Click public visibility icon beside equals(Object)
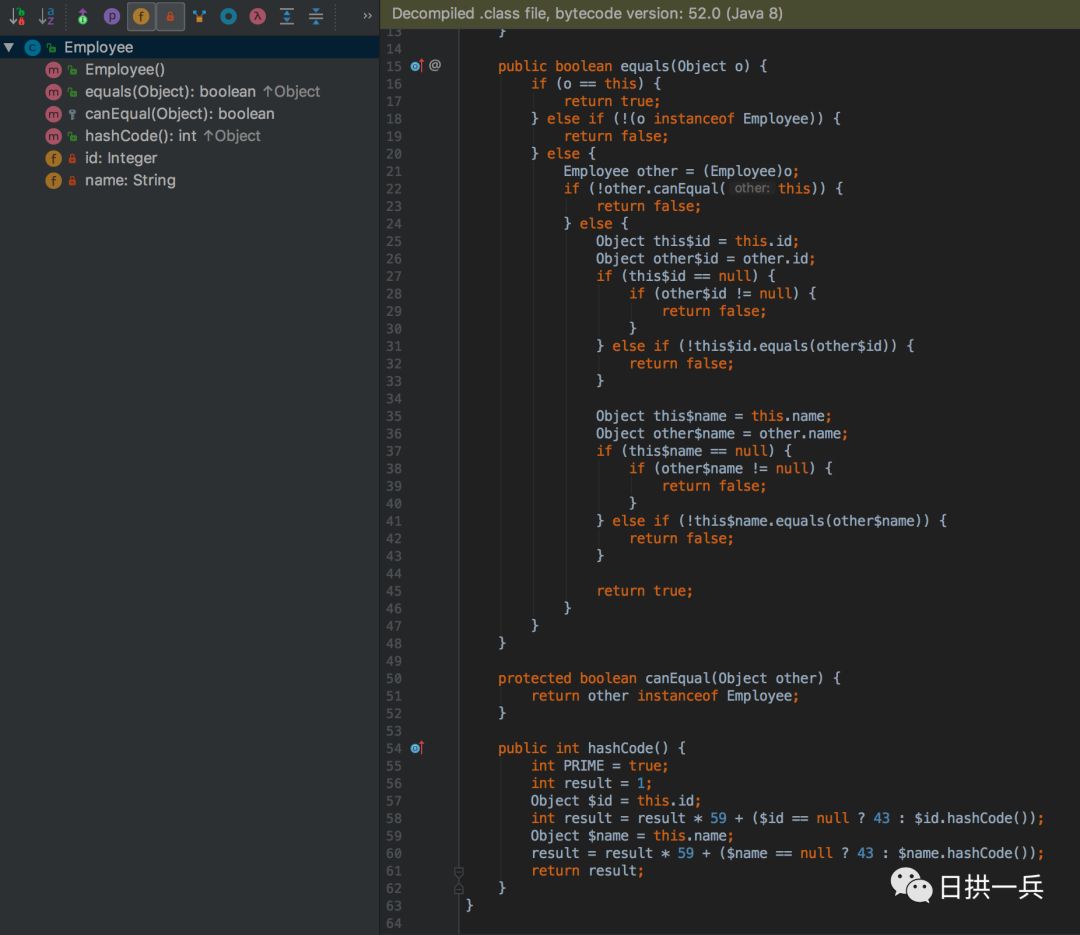Screen dimensions: 1080x935 72,92
